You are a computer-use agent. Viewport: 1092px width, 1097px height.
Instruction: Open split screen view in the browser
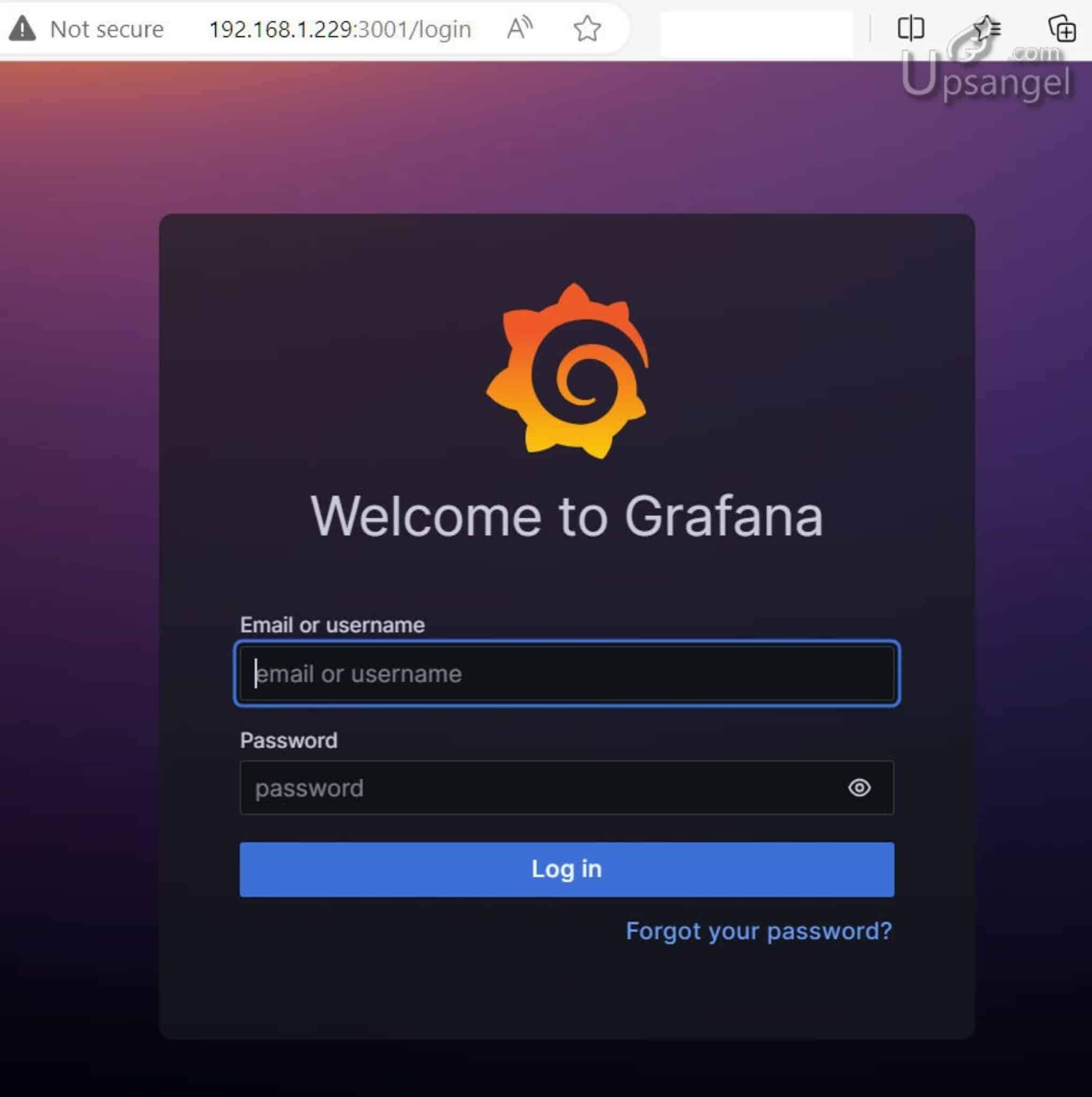pyautogui.click(x=910, y=28)
